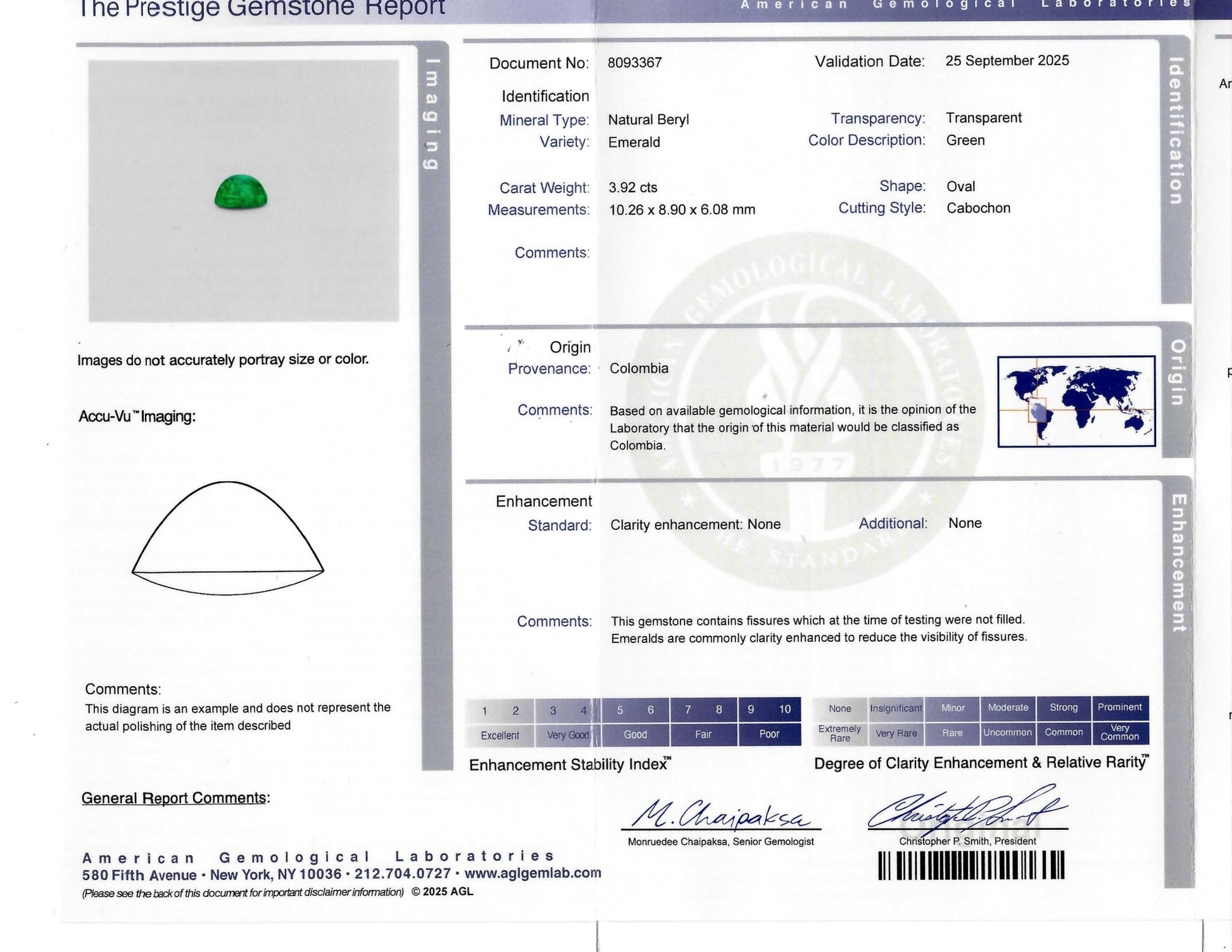Click the carat weight 3.92 cts
Screen dimensions: 1232x952
(632, 187)
